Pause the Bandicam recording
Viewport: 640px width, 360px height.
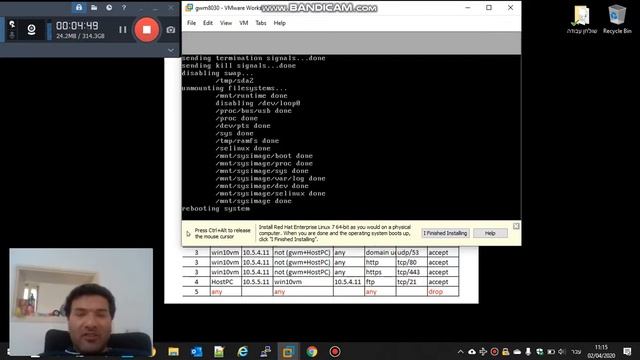pos(123,29)
